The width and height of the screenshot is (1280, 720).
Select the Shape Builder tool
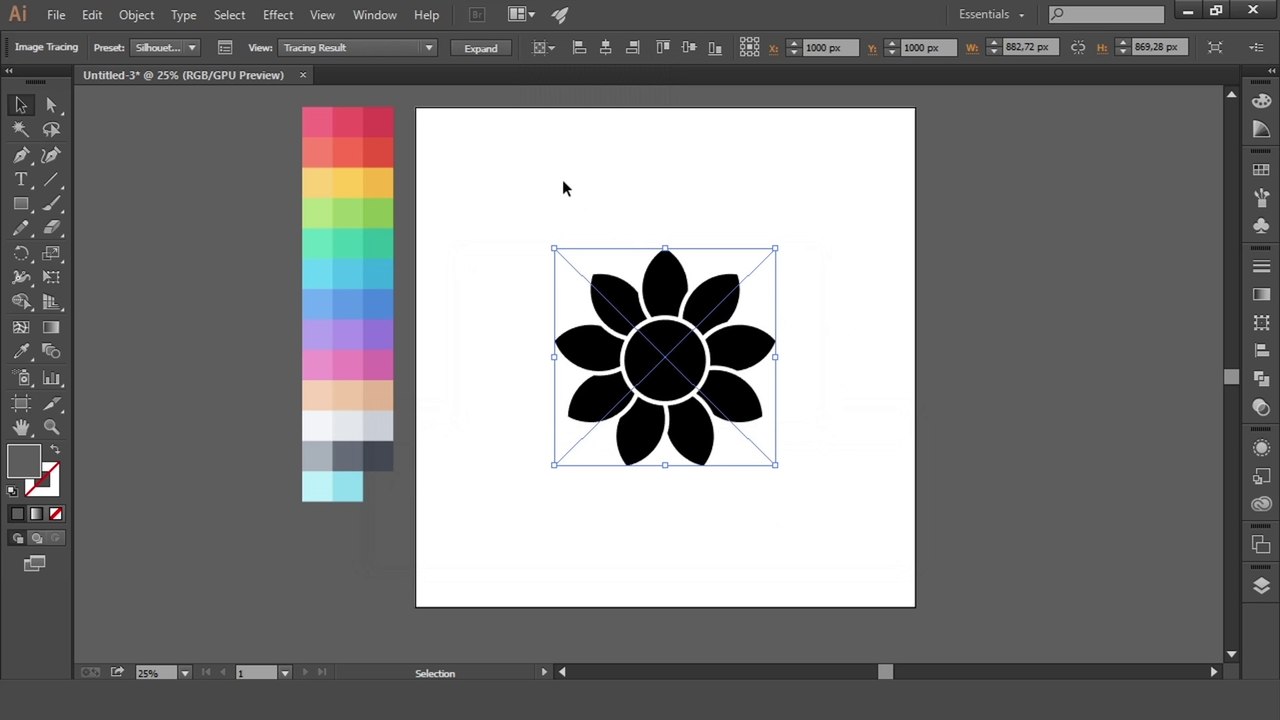21,302
